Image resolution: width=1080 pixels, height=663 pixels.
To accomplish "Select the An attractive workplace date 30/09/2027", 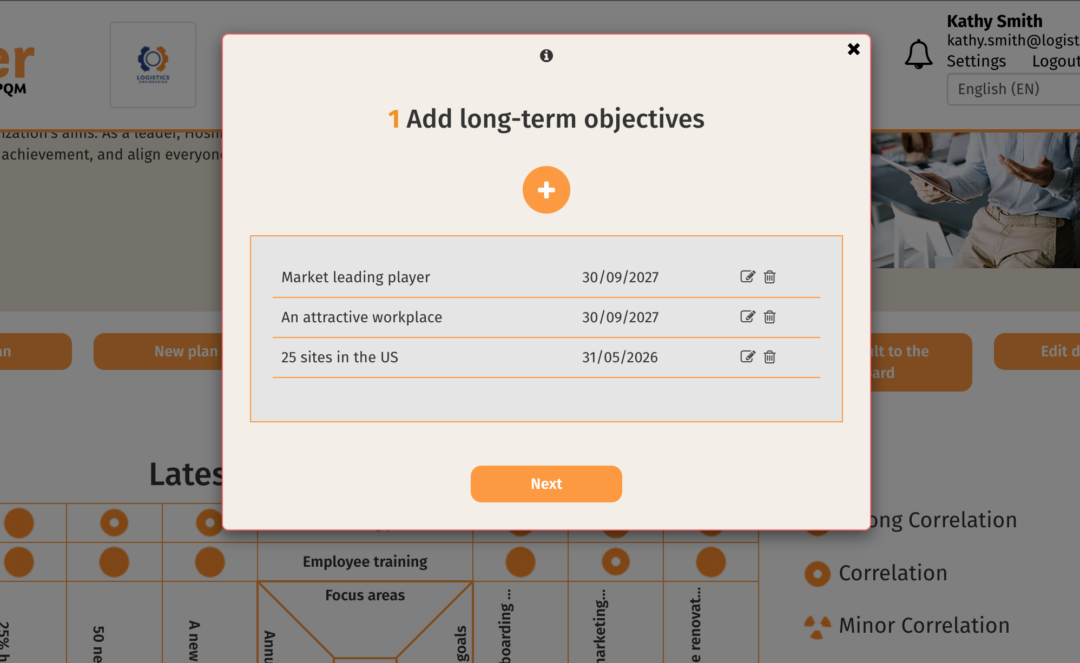I will (x=620, y=317).
